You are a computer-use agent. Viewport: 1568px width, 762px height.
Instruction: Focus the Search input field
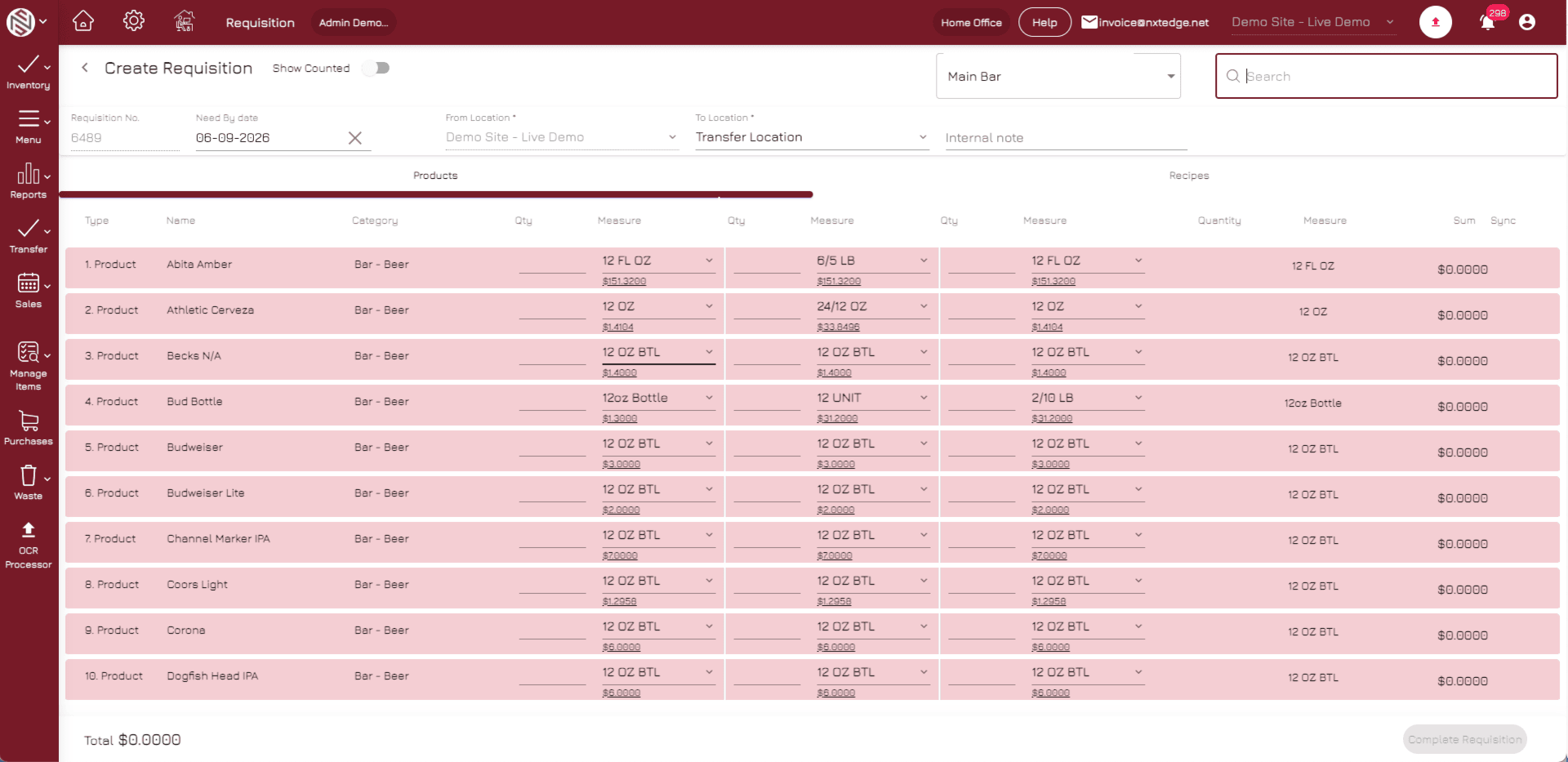pyautogui.click(x=1386, y=76)
